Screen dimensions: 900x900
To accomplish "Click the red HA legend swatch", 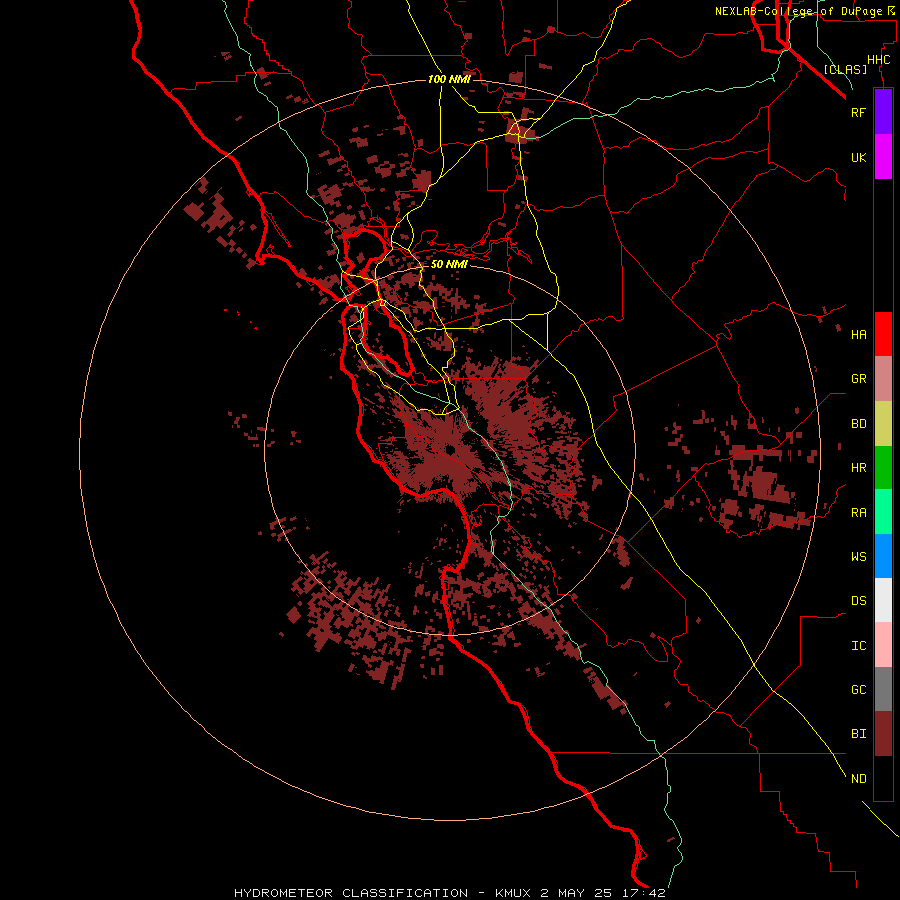I will tap(883, 334).
